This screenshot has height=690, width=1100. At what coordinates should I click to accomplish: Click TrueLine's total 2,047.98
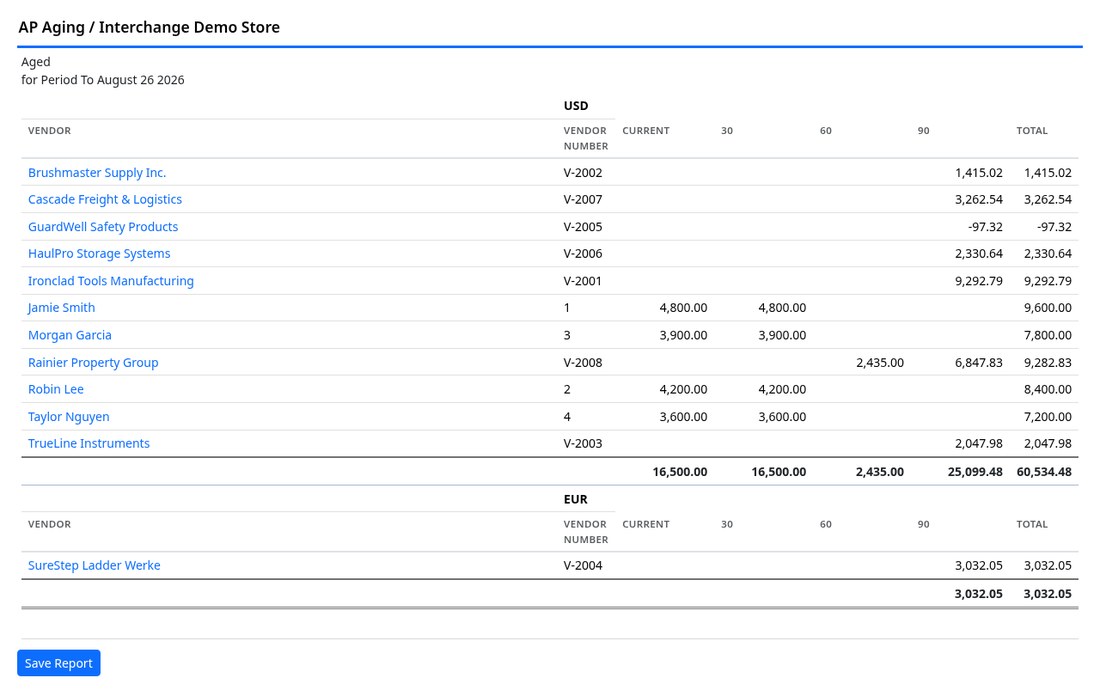1047,443
